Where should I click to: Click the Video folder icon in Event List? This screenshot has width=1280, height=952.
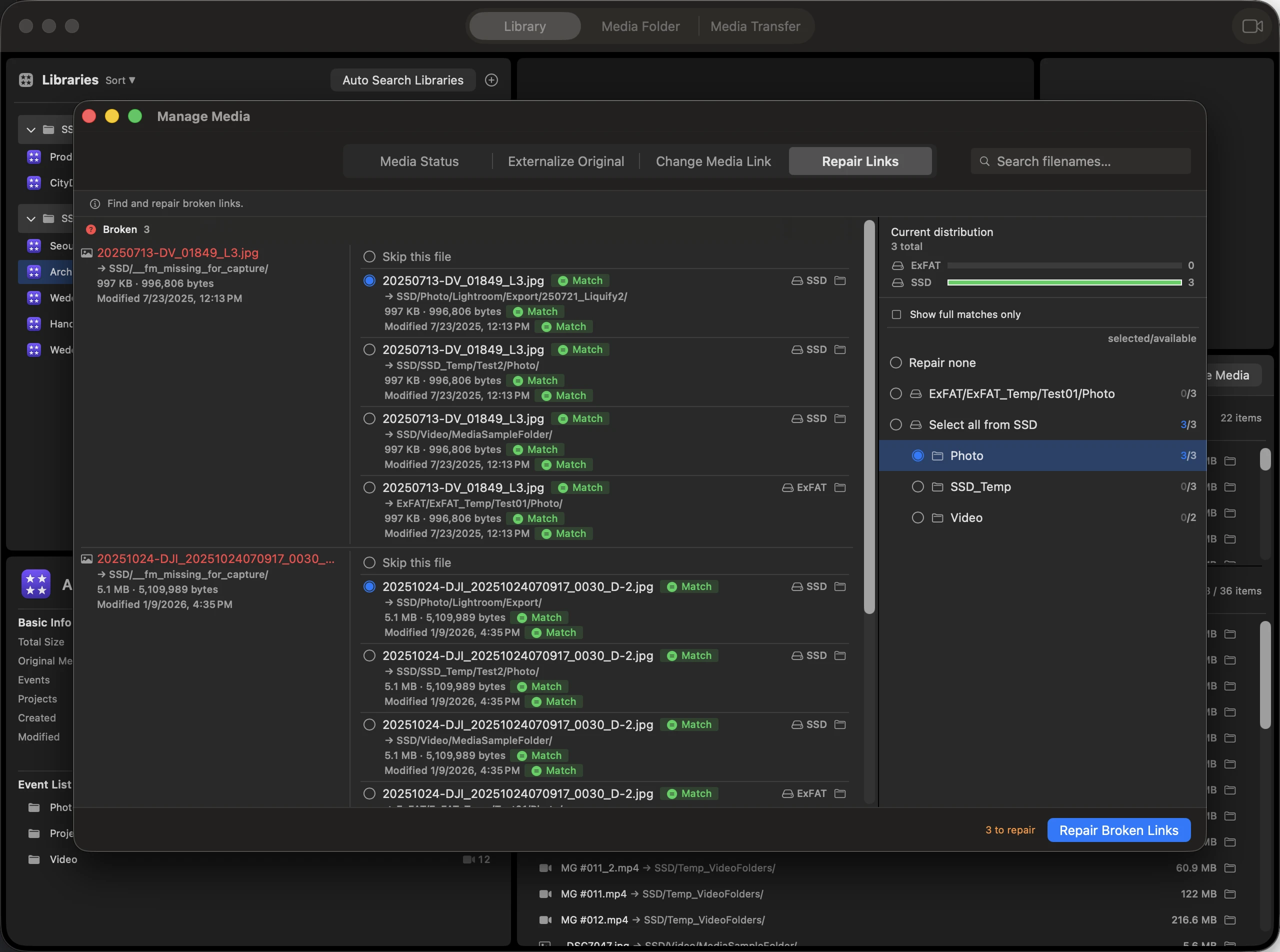point(34,859)
